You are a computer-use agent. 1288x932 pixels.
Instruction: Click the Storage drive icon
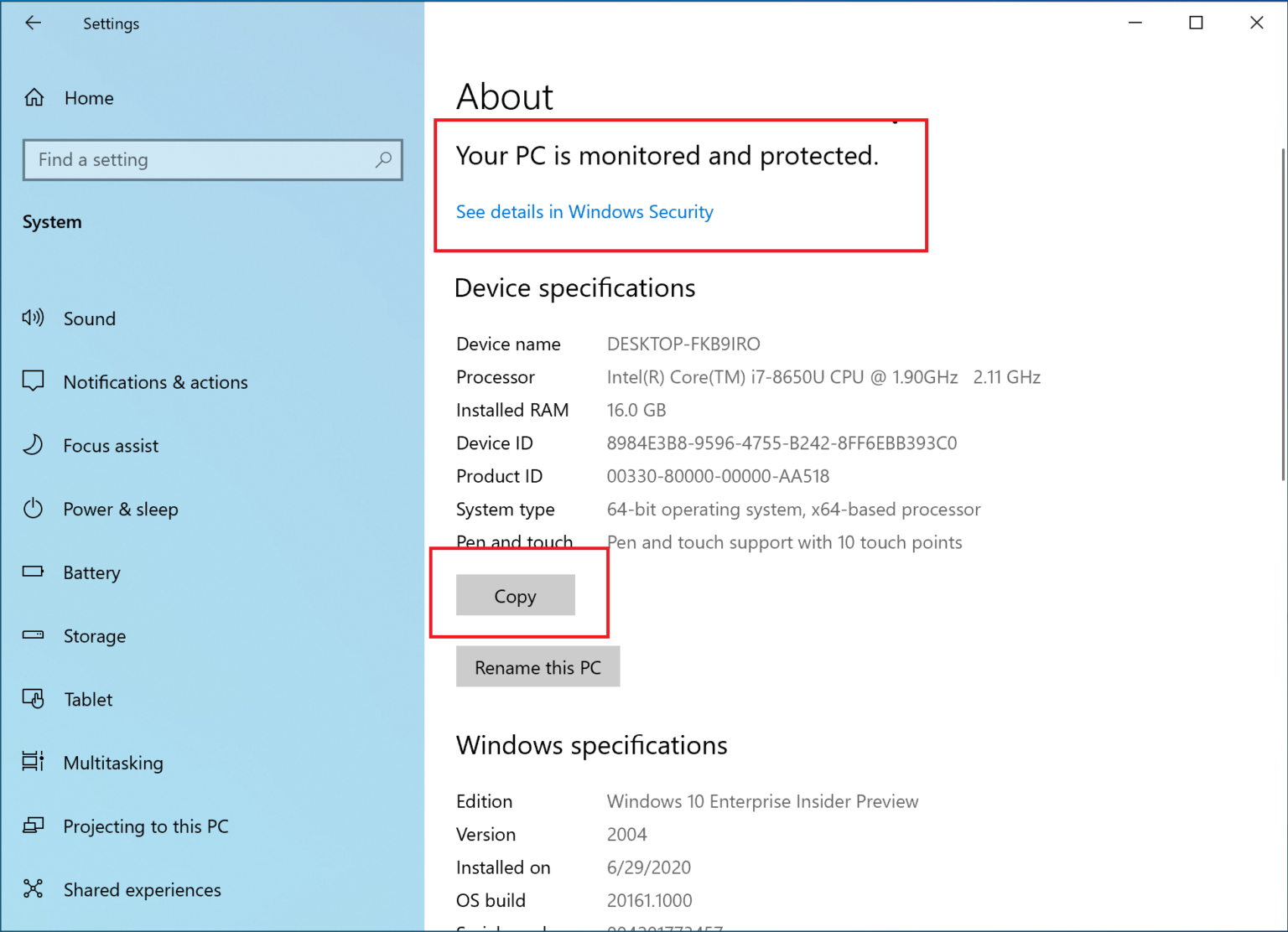point(33,635)
